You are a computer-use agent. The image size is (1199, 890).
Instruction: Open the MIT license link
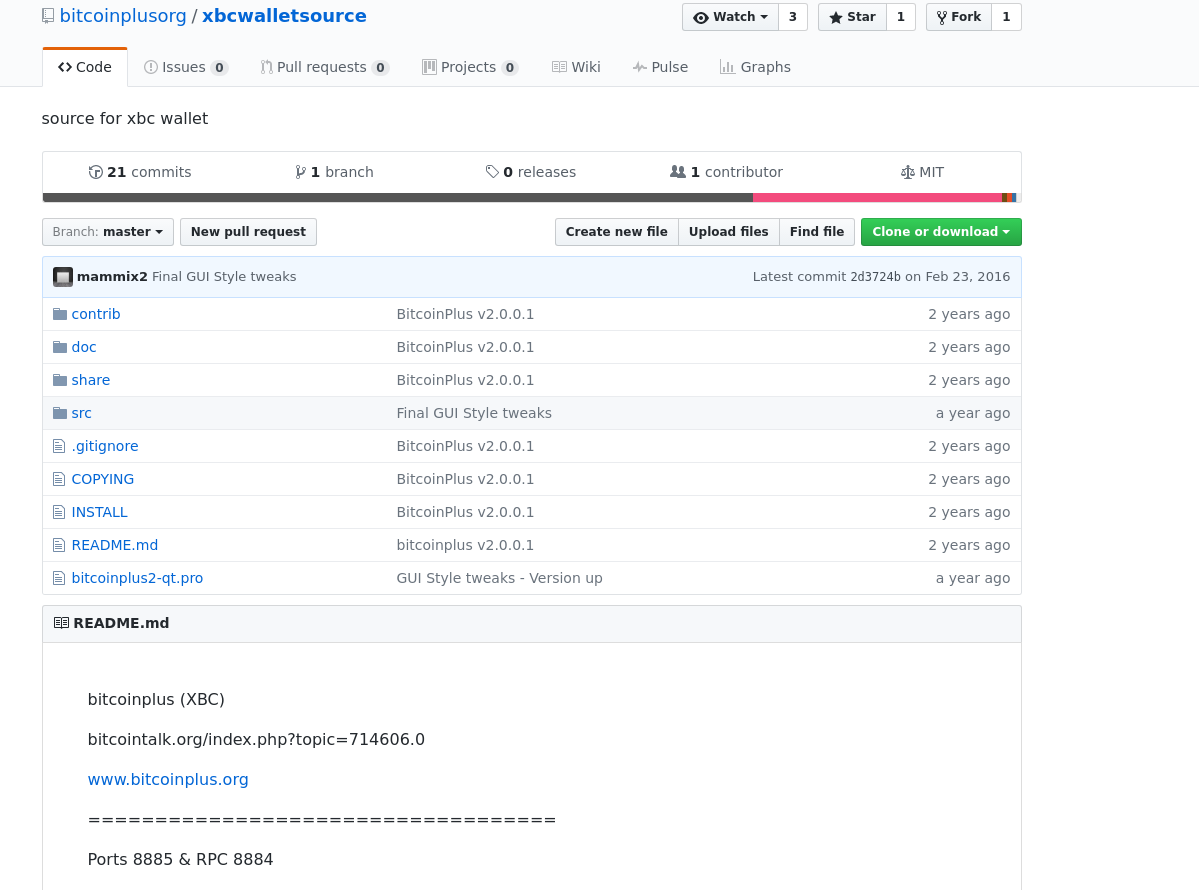click(922, 172)
